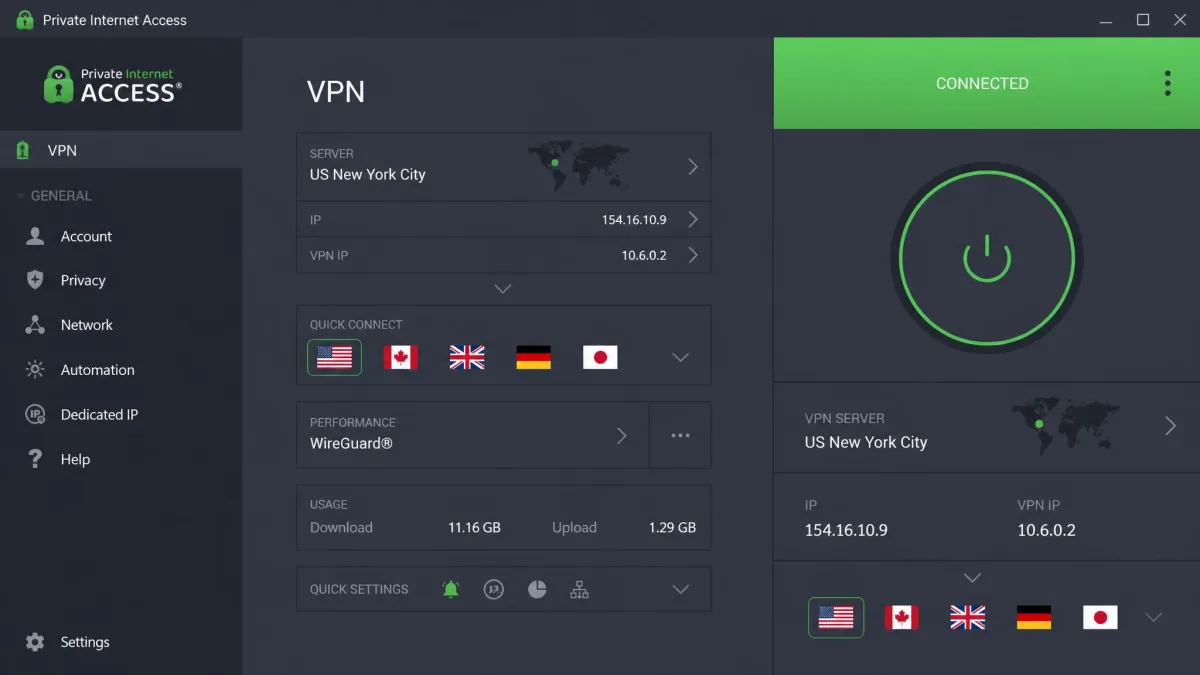
Task: Click the chevron below the right-panel IP values
Action: pos(972,578)
